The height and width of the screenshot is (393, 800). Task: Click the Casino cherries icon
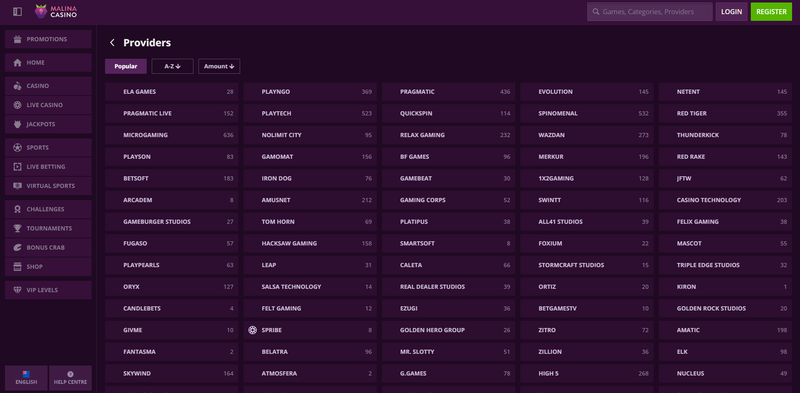[x=17, y=86]
